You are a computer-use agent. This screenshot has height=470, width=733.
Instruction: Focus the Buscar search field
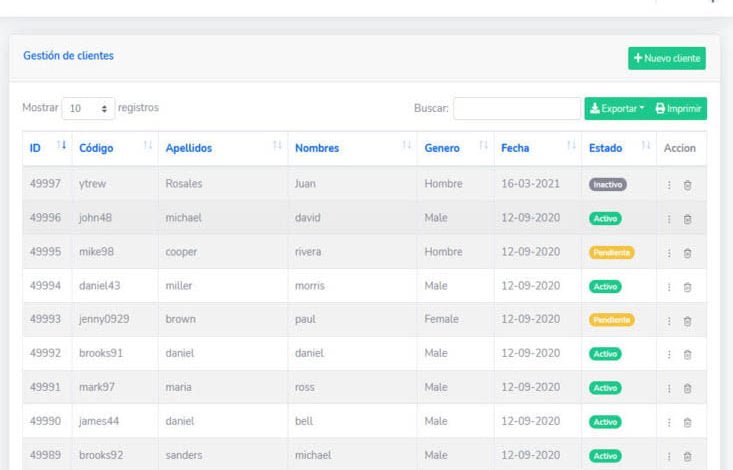pos(517,108)
